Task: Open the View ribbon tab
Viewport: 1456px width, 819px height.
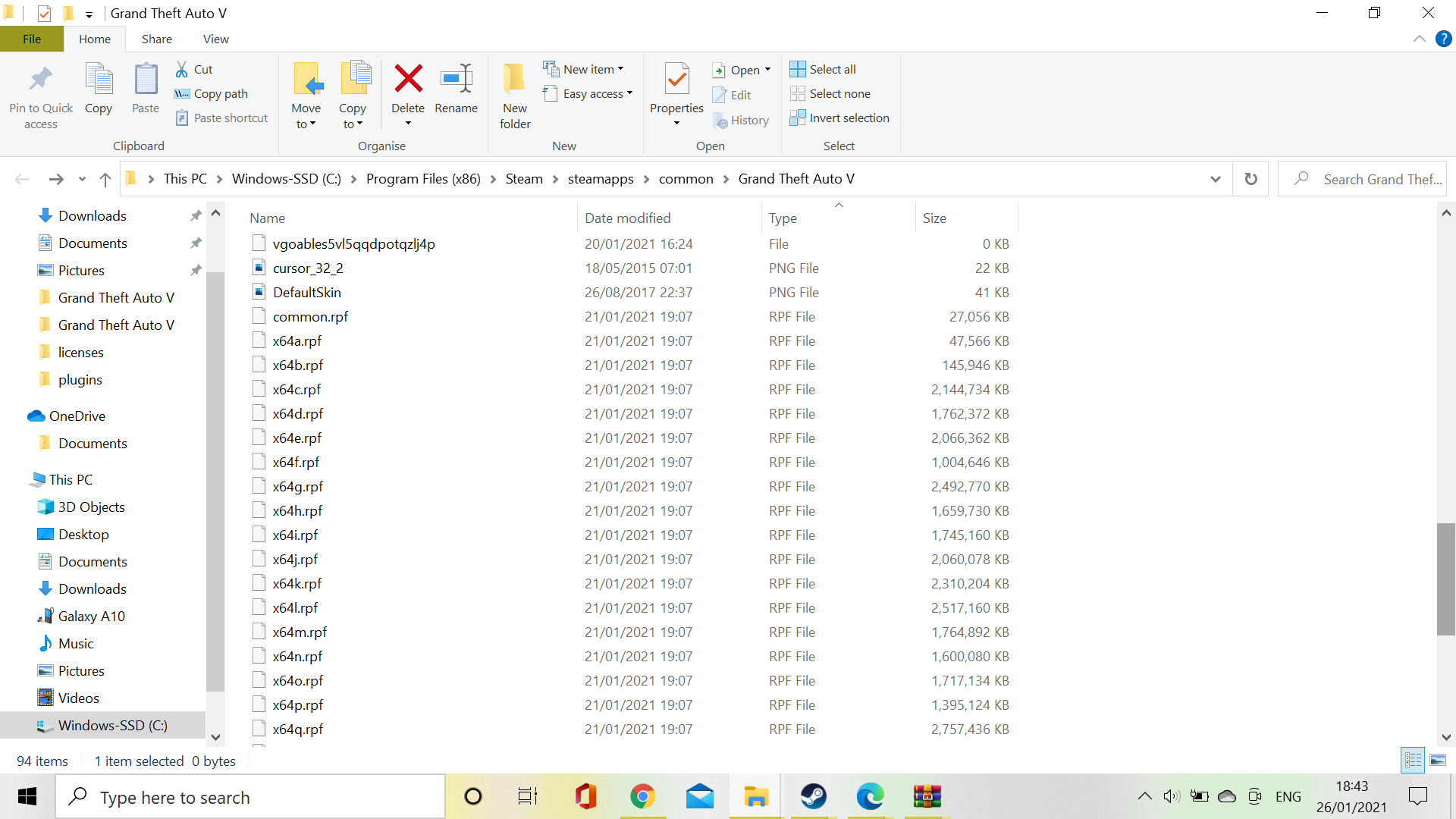Action: (x=215, y=39)
